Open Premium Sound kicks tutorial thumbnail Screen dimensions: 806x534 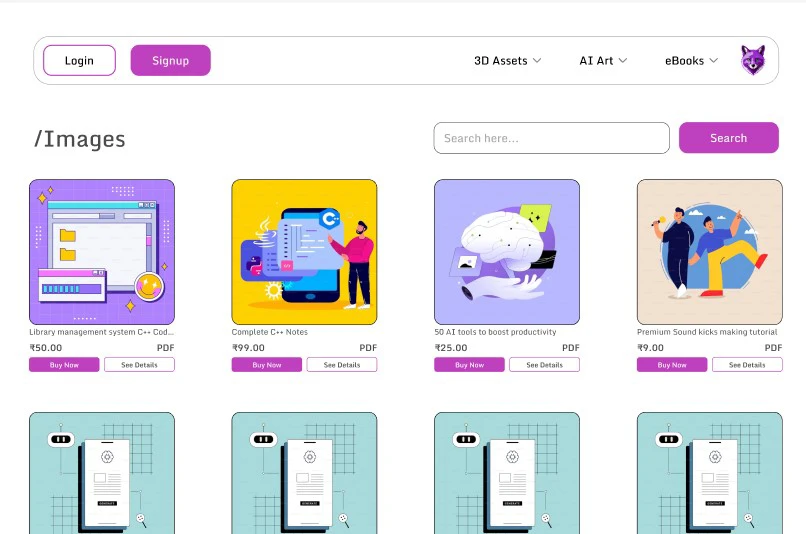point(709,252)
